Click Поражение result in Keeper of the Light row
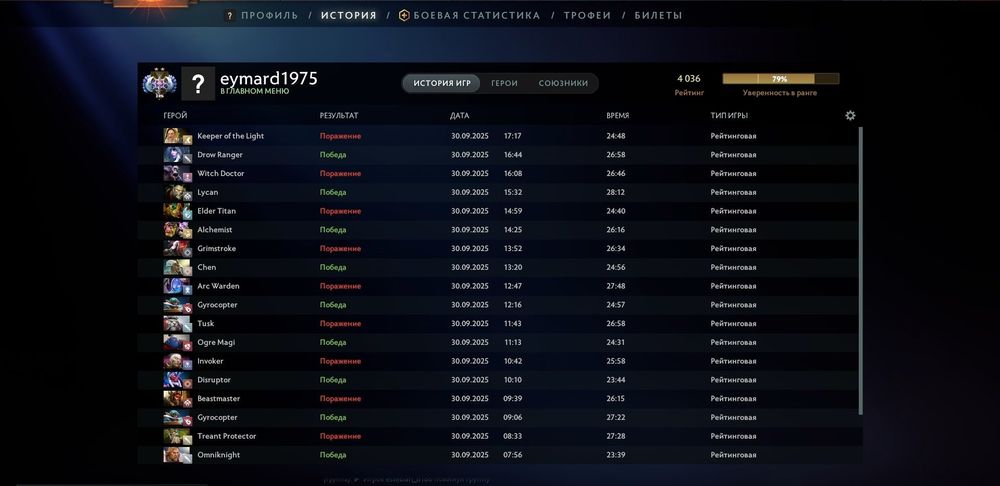The width and height of the screenshot is (1000, 486). (341, 136)
